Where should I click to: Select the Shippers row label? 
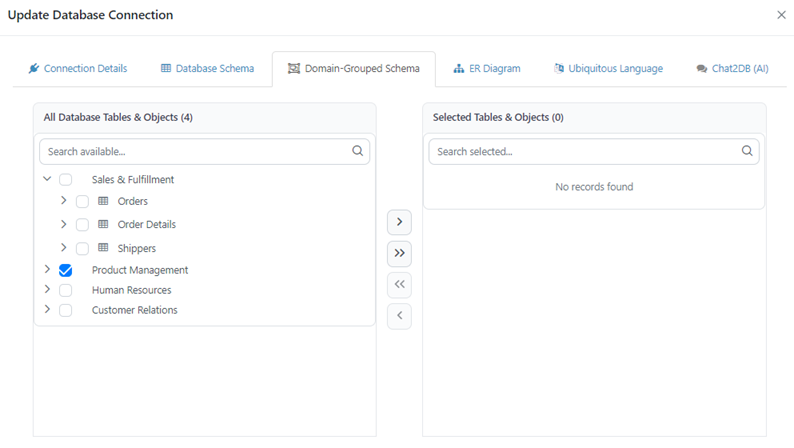pyautogui.click(x=137, y=249)
